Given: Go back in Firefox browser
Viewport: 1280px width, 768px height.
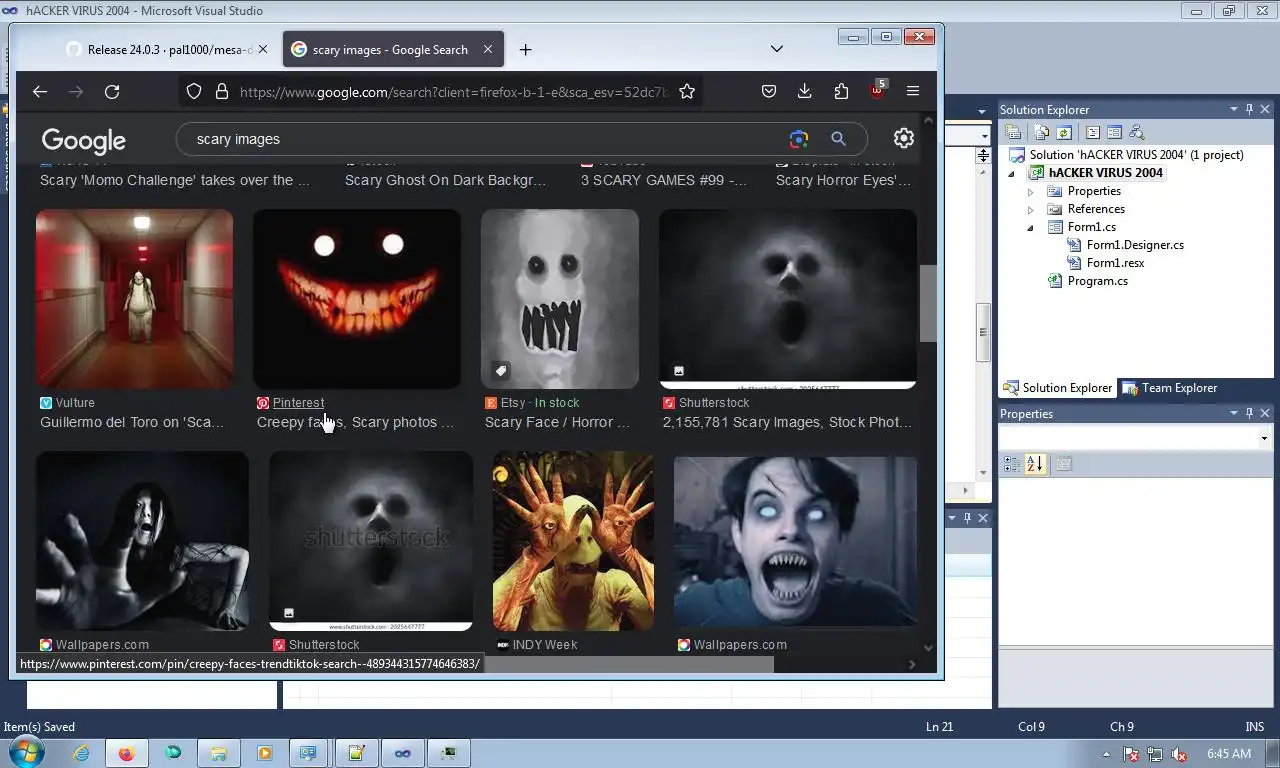Looking at the screenshot, I should pos(40,91).
